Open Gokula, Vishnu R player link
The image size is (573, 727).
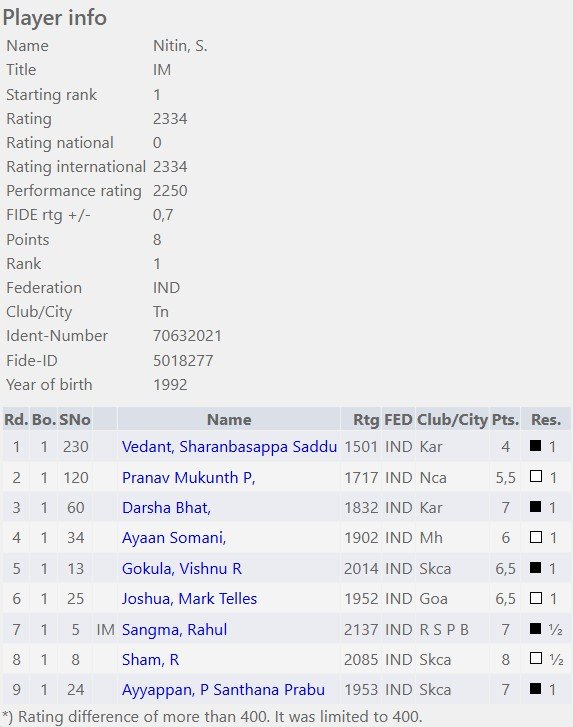pos(182,568)
